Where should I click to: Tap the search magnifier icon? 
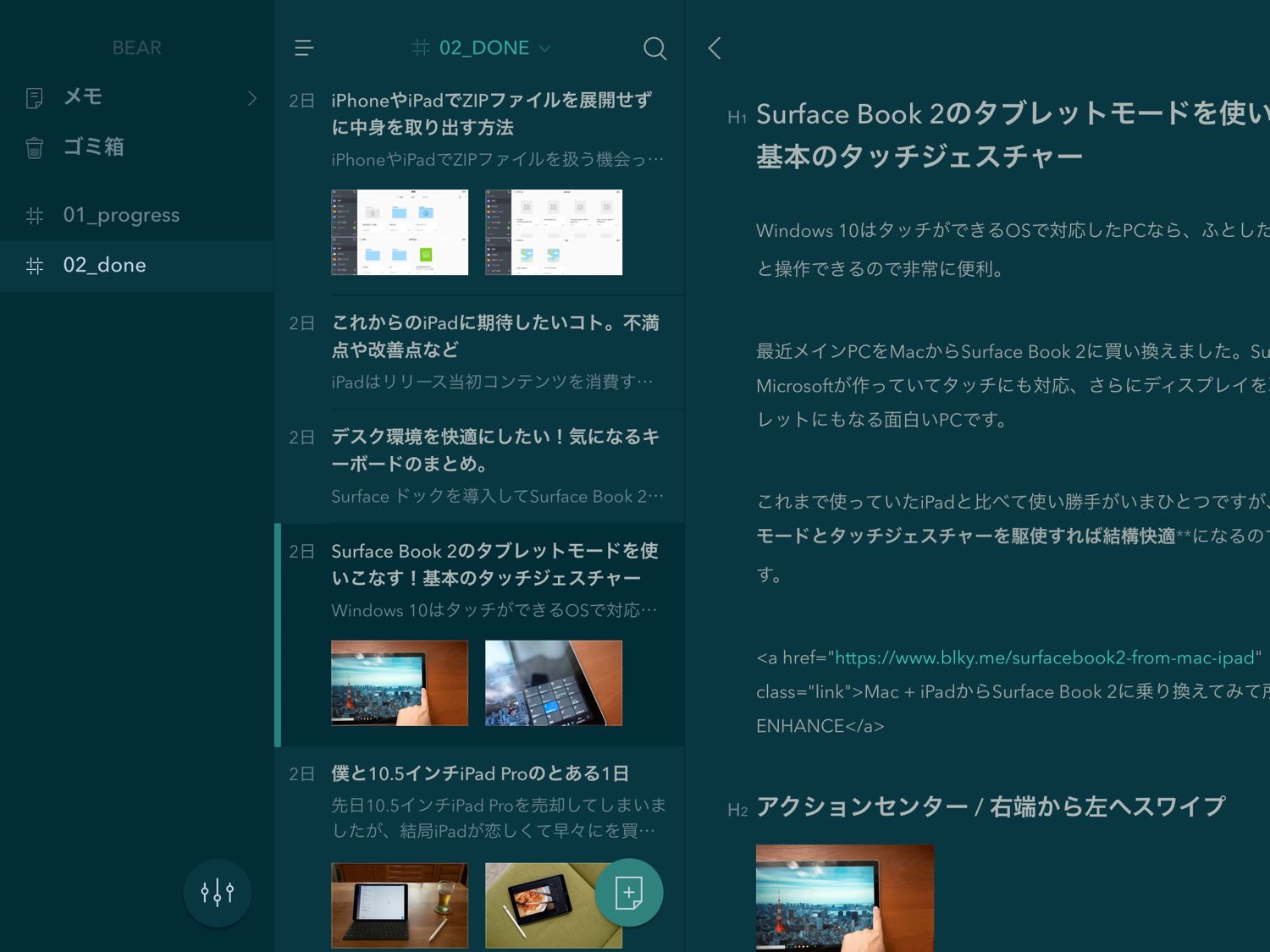click(654, 48)
